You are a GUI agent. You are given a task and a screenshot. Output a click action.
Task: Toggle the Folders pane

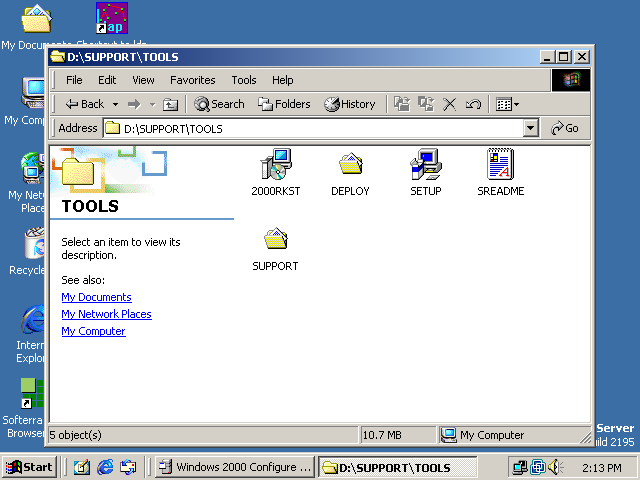(x=284, y=104)
